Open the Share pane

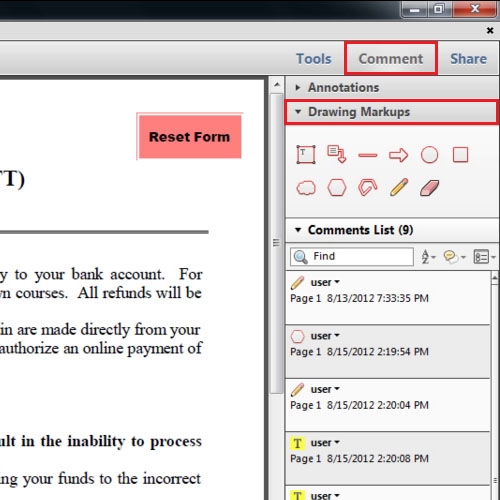468,59
